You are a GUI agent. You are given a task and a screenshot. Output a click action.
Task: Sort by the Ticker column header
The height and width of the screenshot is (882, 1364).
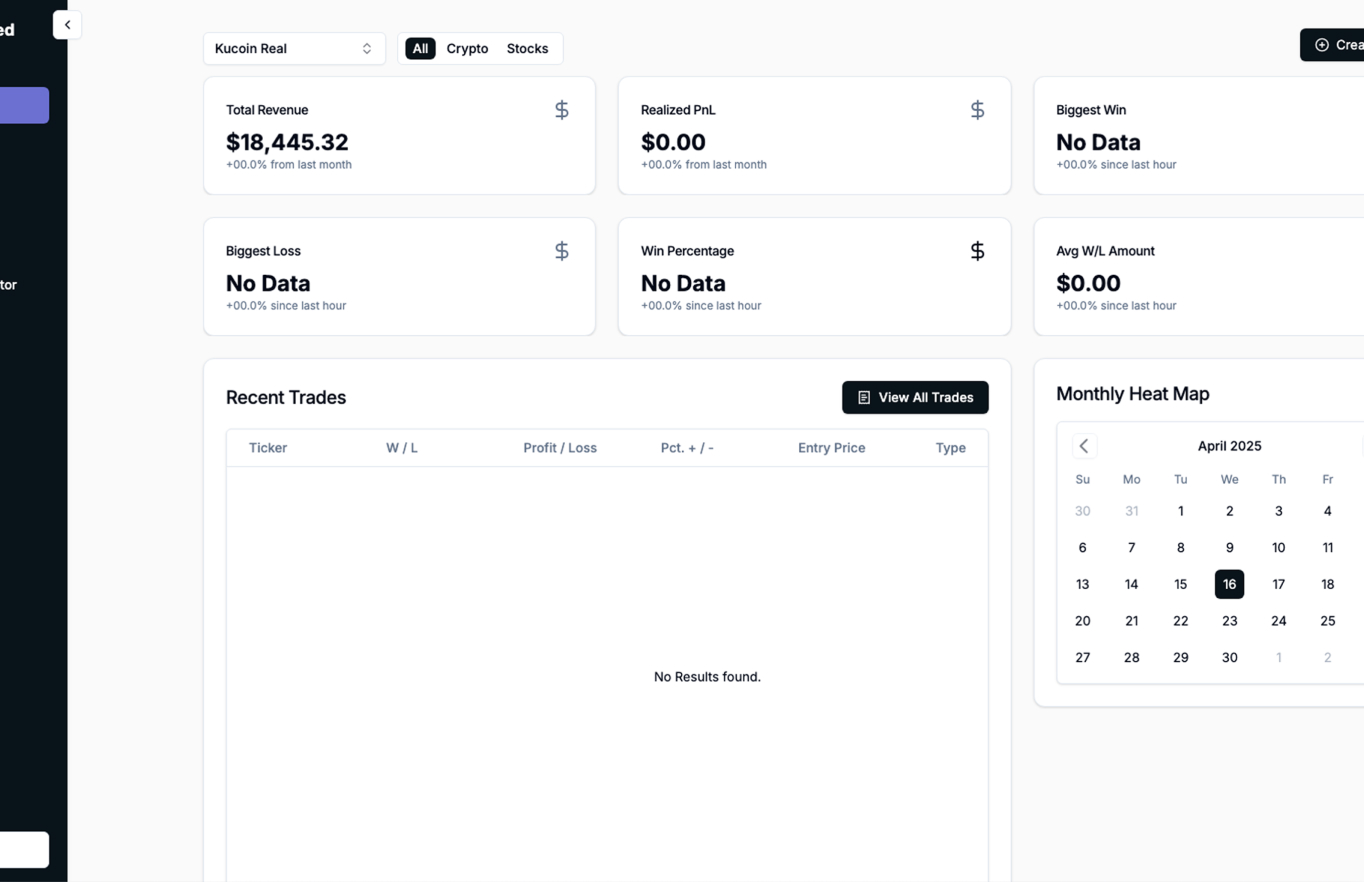(268, 448)
